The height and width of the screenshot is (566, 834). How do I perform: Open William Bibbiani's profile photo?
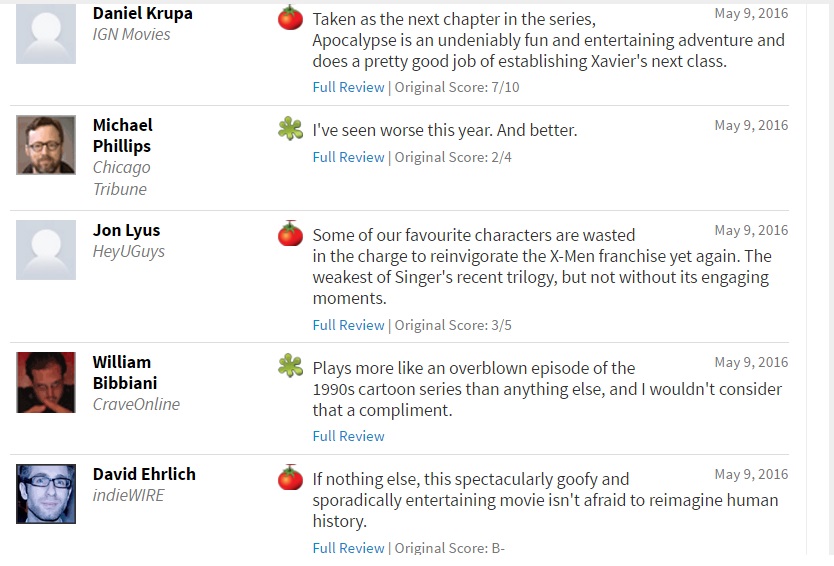point(46,382)
